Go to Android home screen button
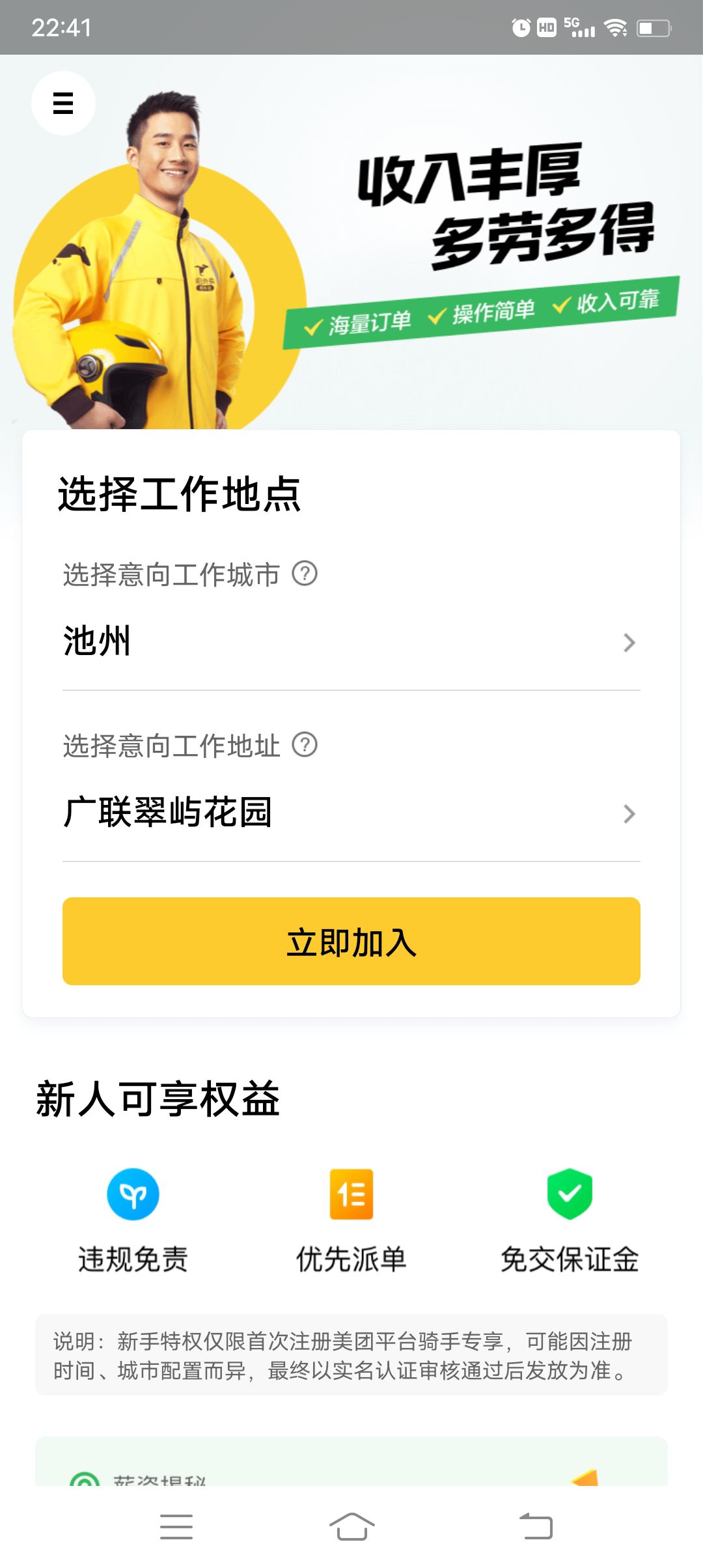 [x=351, y=1527]
